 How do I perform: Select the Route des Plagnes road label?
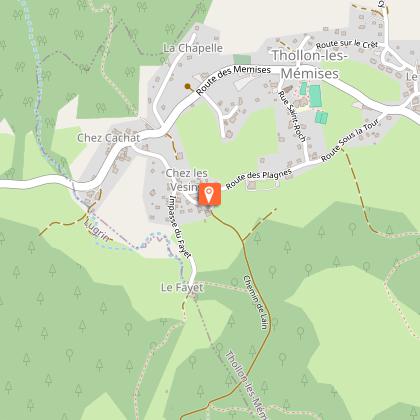click(259, 179)
